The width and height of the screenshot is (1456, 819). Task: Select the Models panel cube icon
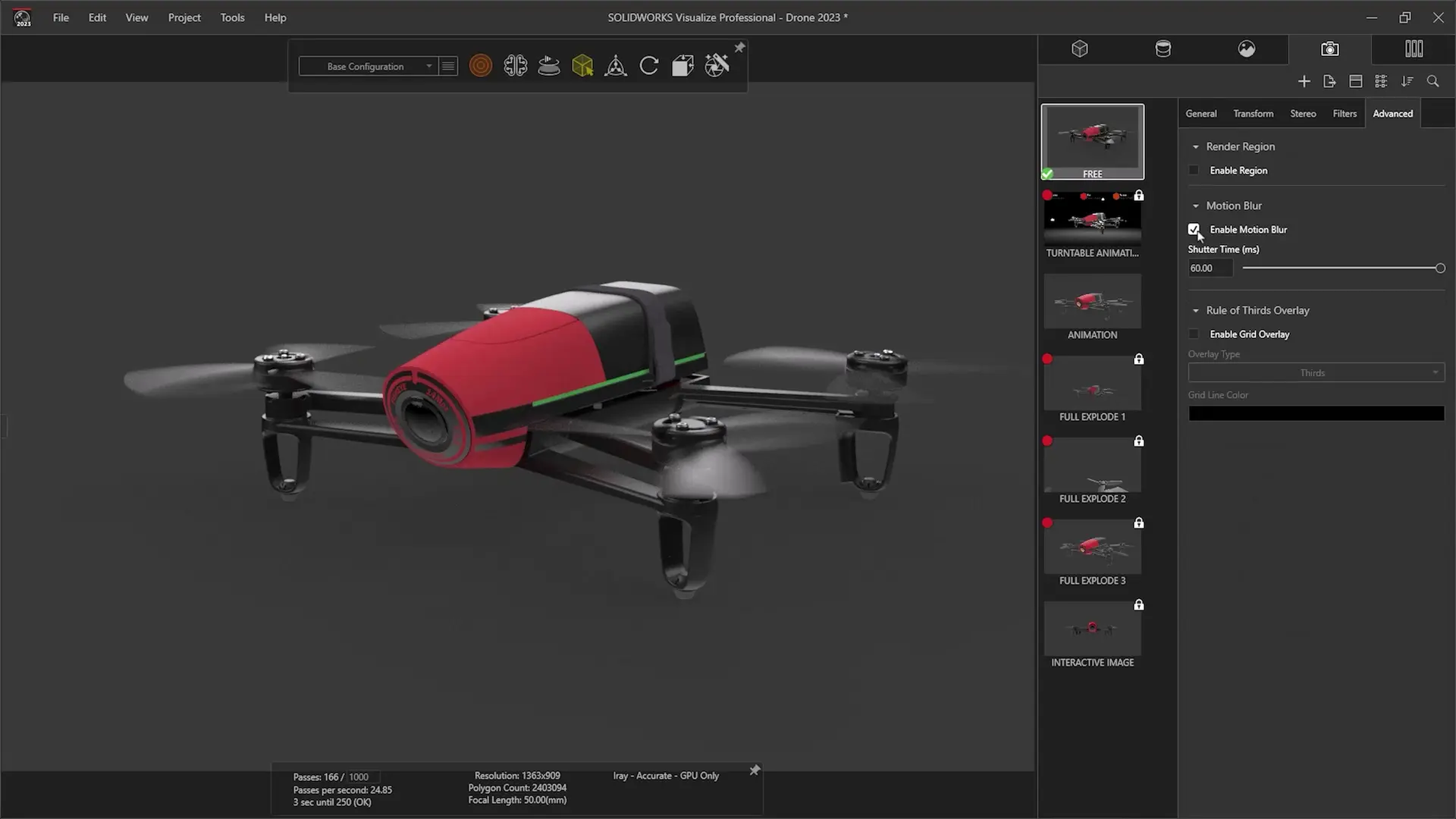tap(1079, 49)
